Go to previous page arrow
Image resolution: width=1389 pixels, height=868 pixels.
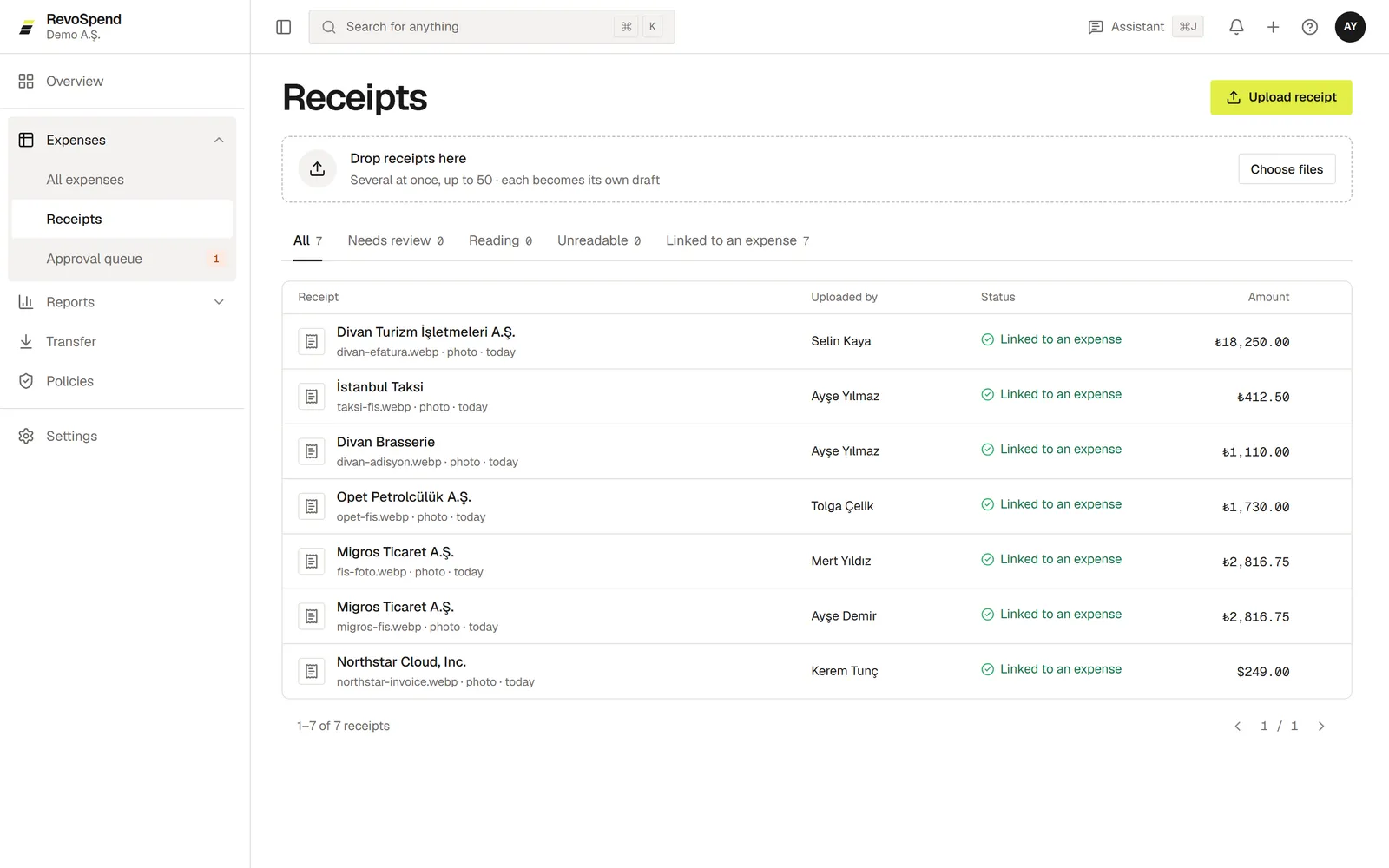(x=1238, y=726)
